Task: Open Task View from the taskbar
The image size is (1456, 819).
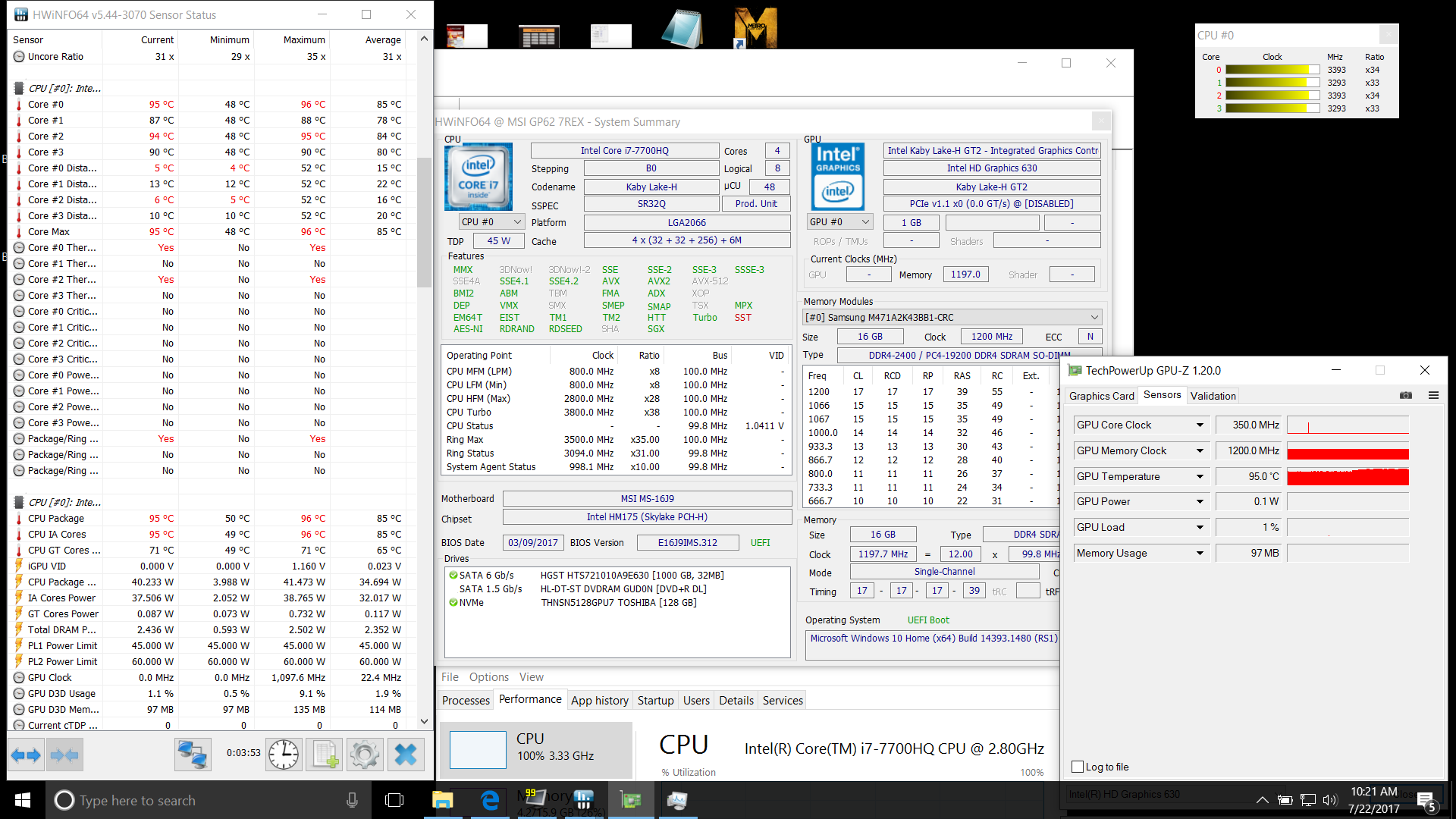Action: [x=394, y=800]
